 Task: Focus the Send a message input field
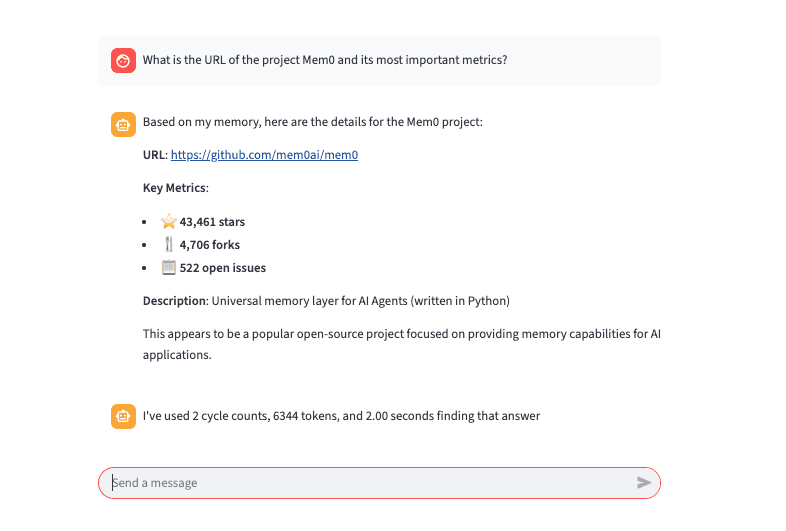point(379,483)
